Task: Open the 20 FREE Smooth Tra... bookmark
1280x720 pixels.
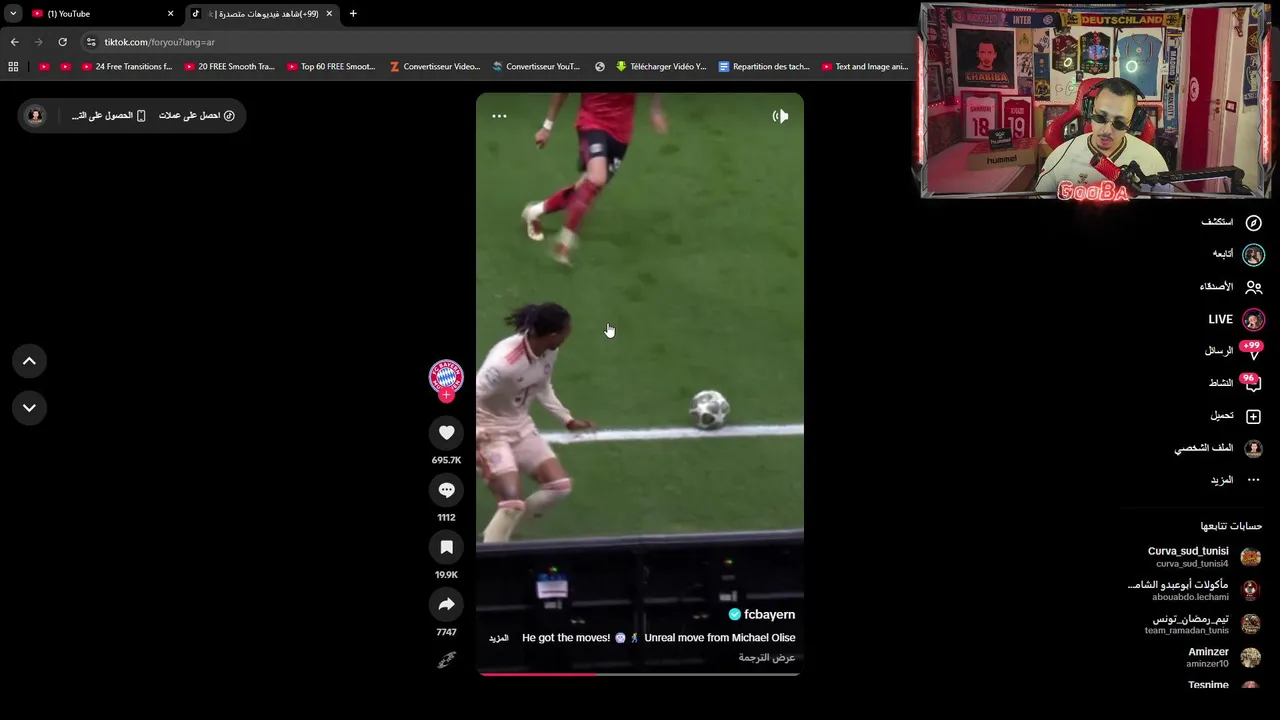Action: (229, 67)
